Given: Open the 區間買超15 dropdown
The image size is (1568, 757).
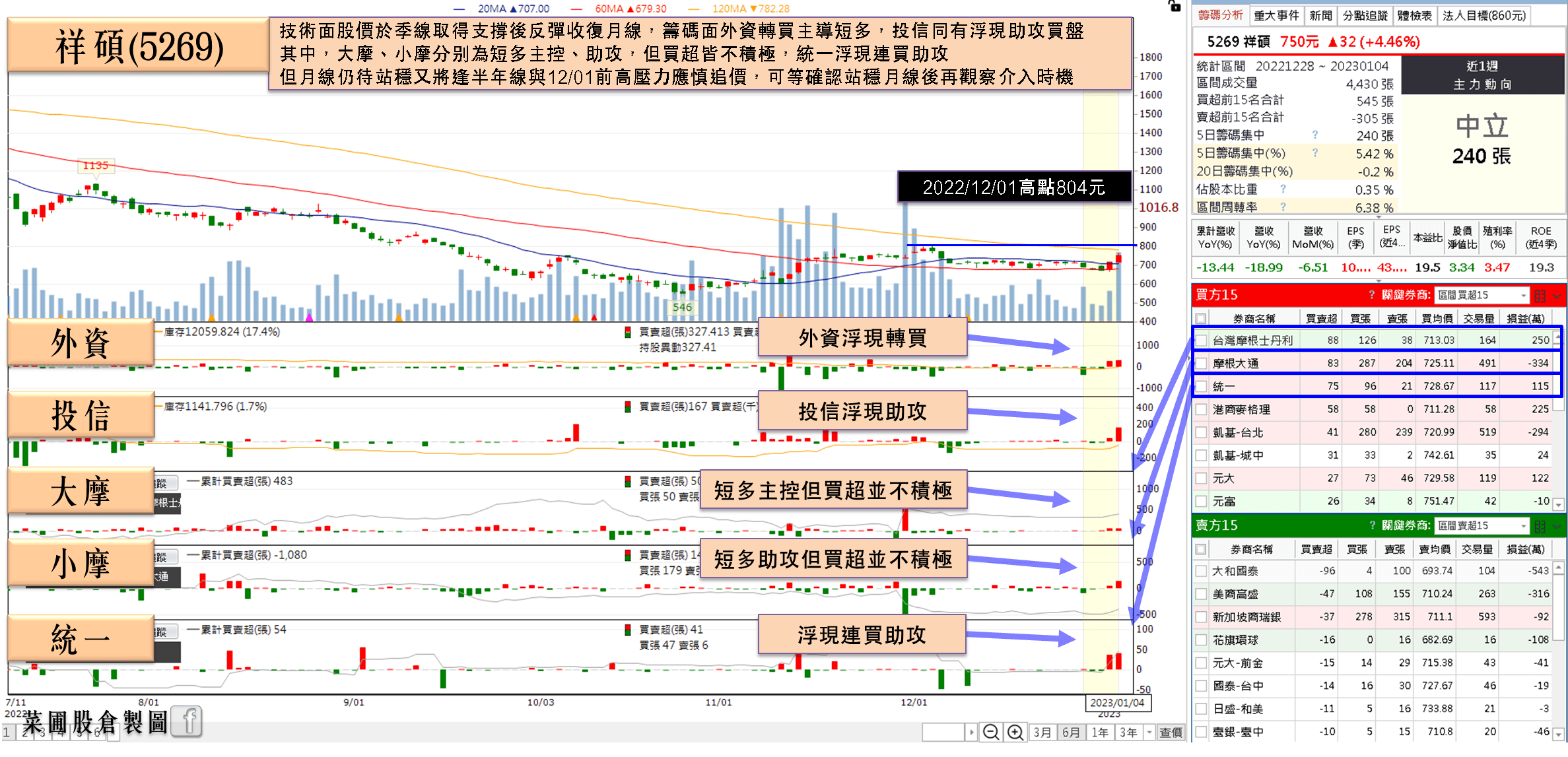Looking at the screenshot, I should (x=1482, y=295).
